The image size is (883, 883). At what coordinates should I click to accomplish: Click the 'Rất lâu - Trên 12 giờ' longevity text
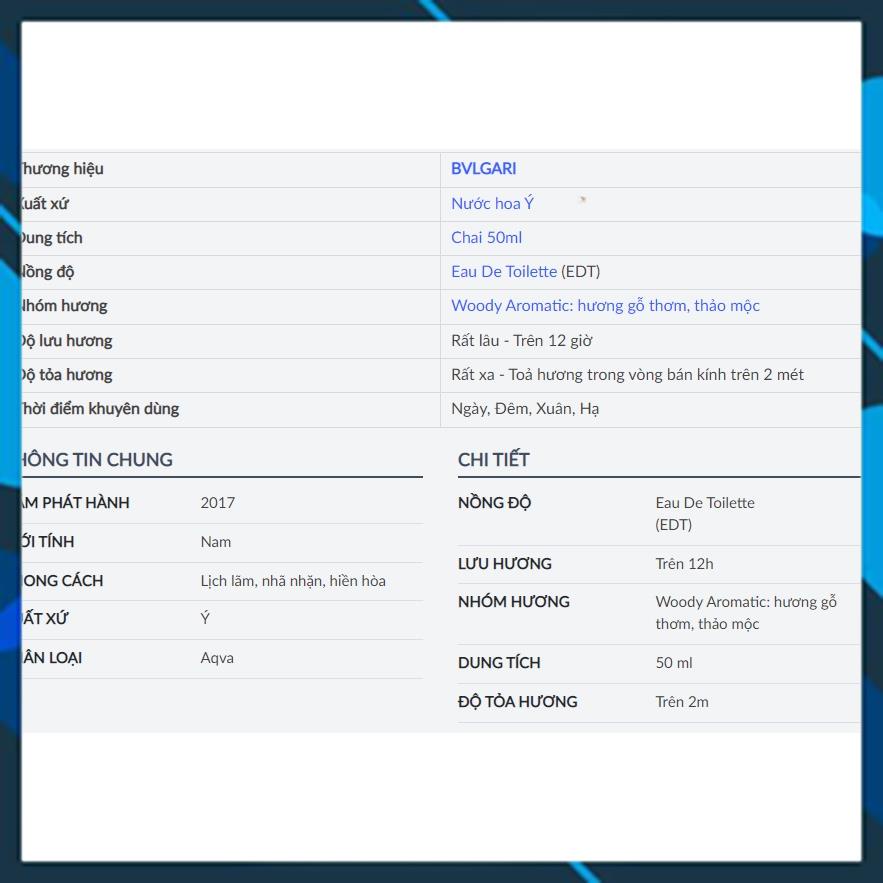point(521,341)
